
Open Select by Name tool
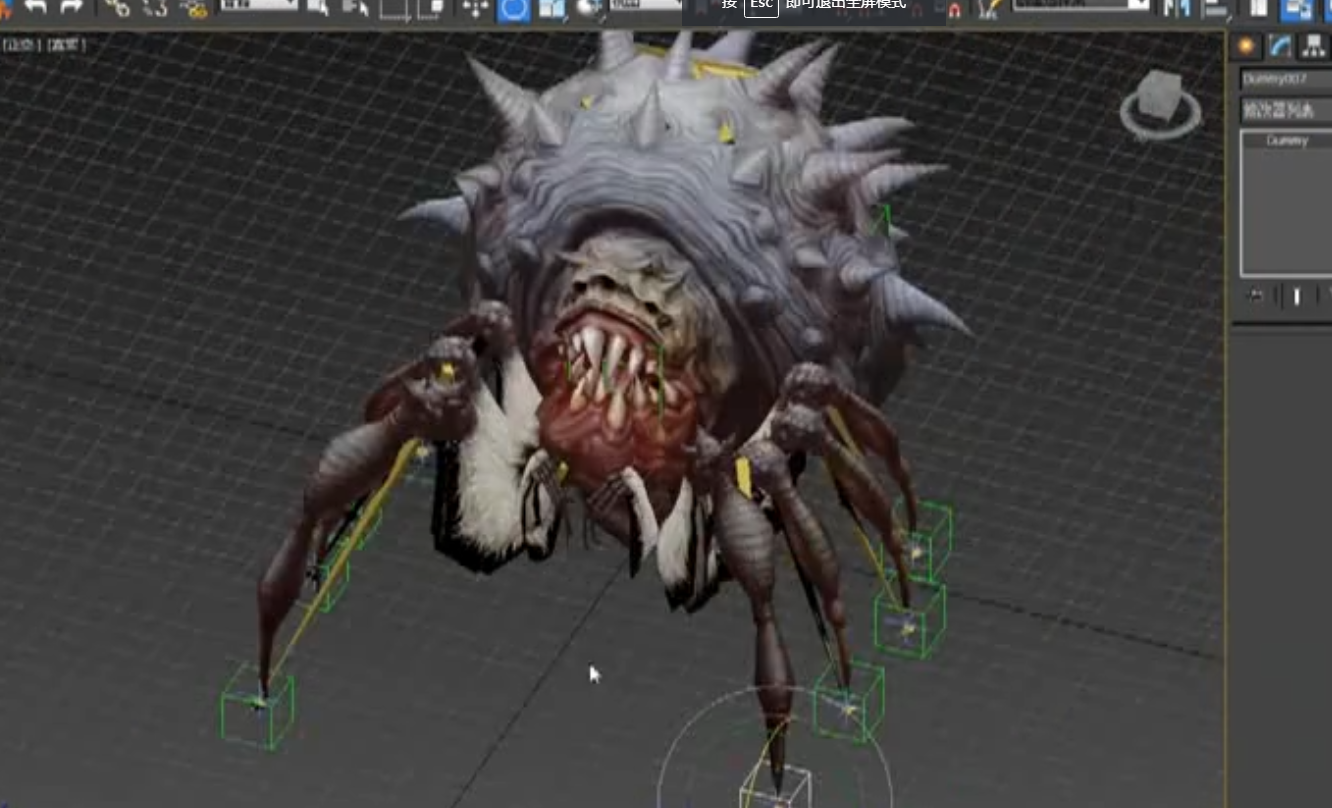point(355,9)
